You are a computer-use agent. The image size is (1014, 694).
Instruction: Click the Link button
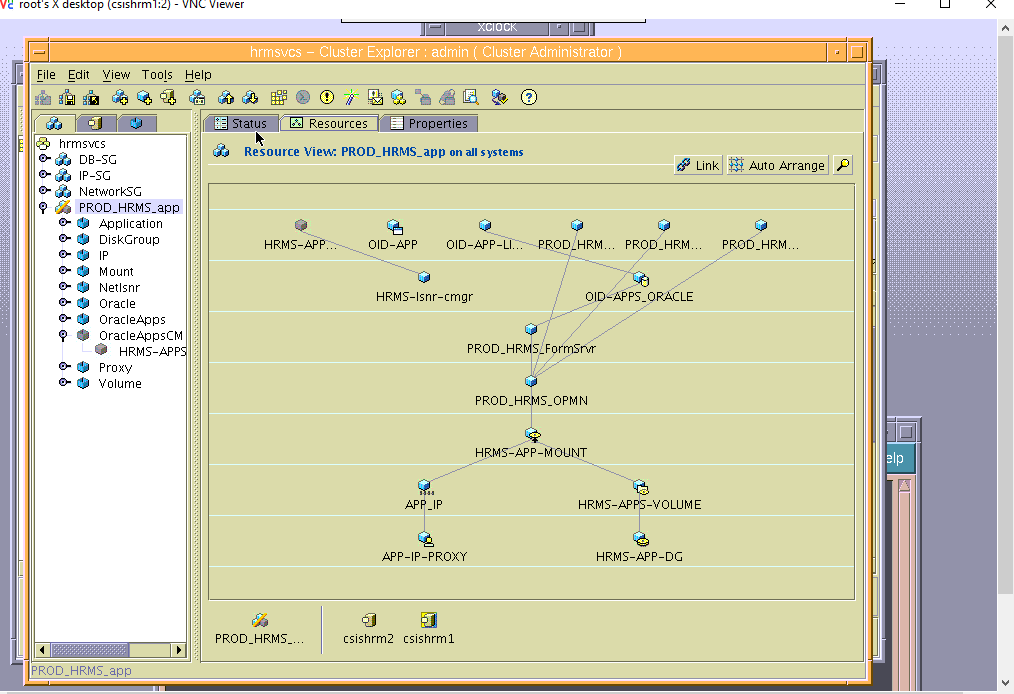point(698,165)
